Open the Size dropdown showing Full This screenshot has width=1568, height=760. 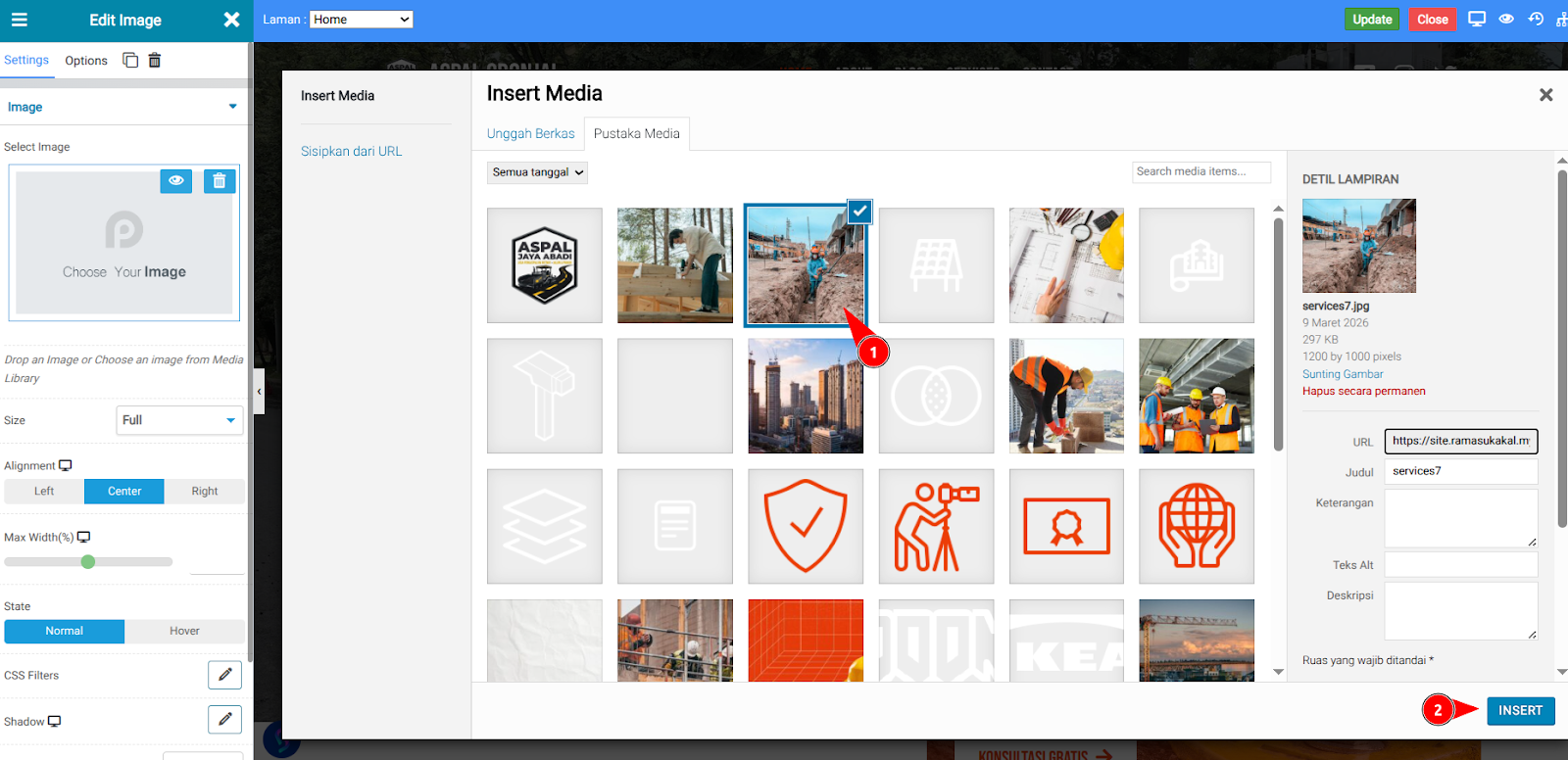(x=179, y=420)
